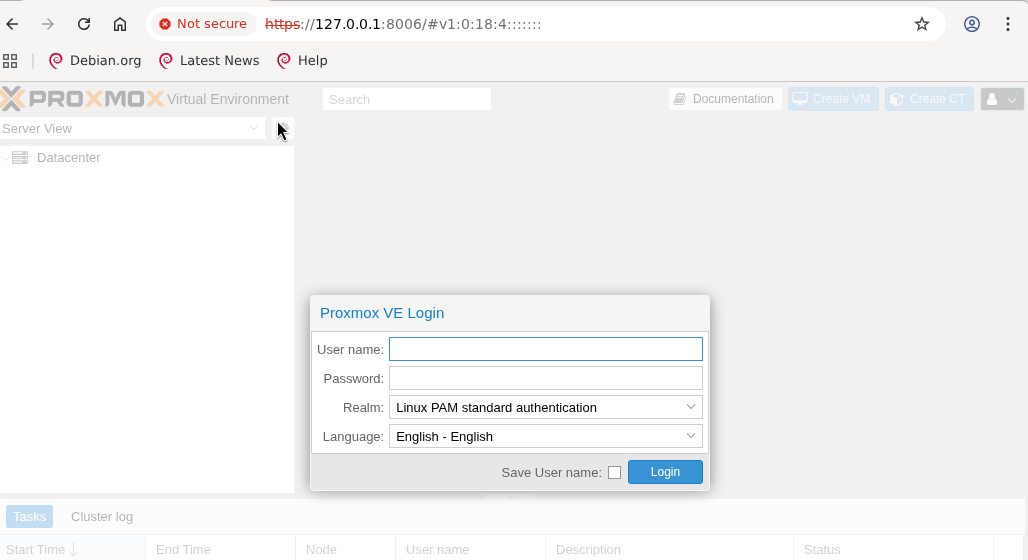Click the browser back arrow
The width and height of the screenshot is (1028, 560).
tap(12, 24)
